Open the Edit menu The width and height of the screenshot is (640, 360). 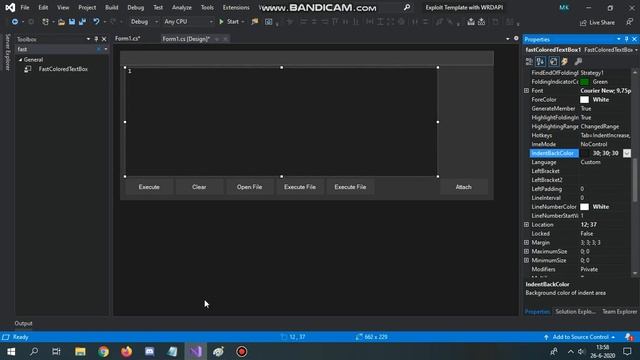[43, 7]
